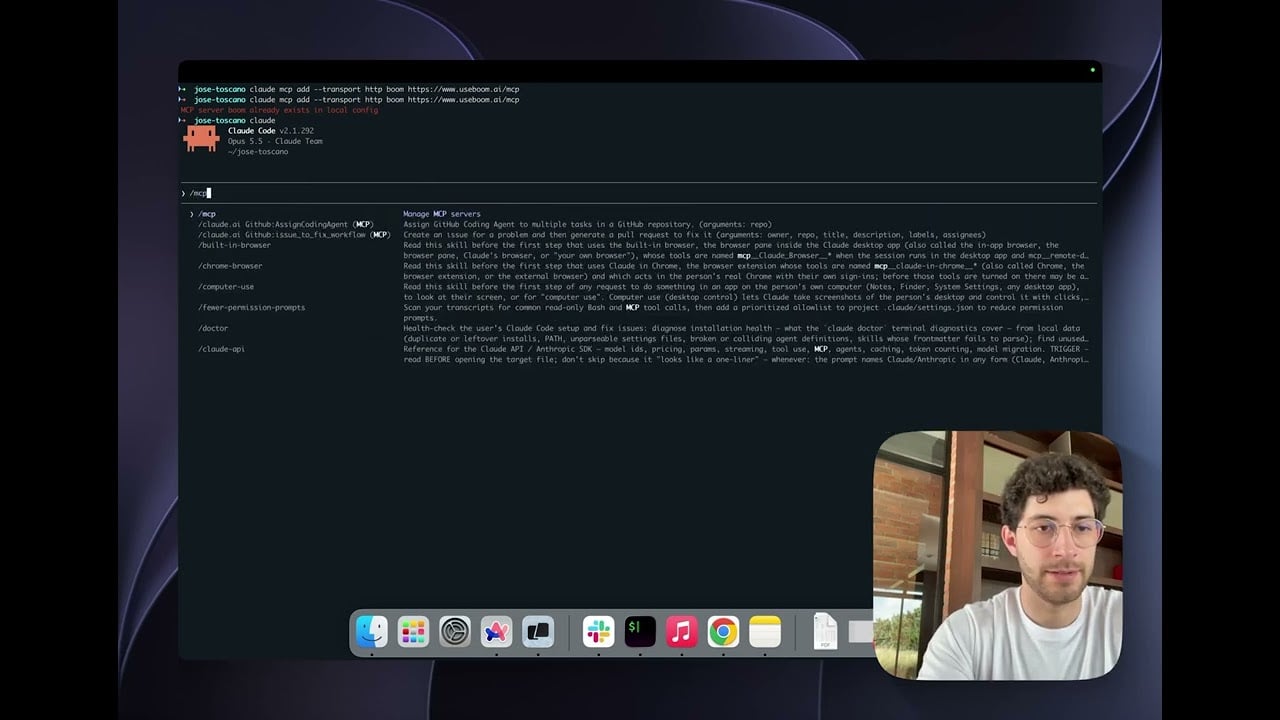Click the red 'MCP server boom already exists' error

[280, 110]
